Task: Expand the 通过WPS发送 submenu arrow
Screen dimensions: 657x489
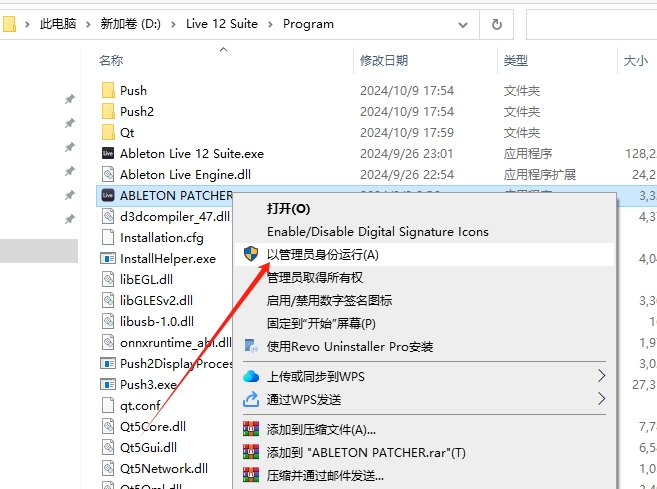Action: click(601, 399)
